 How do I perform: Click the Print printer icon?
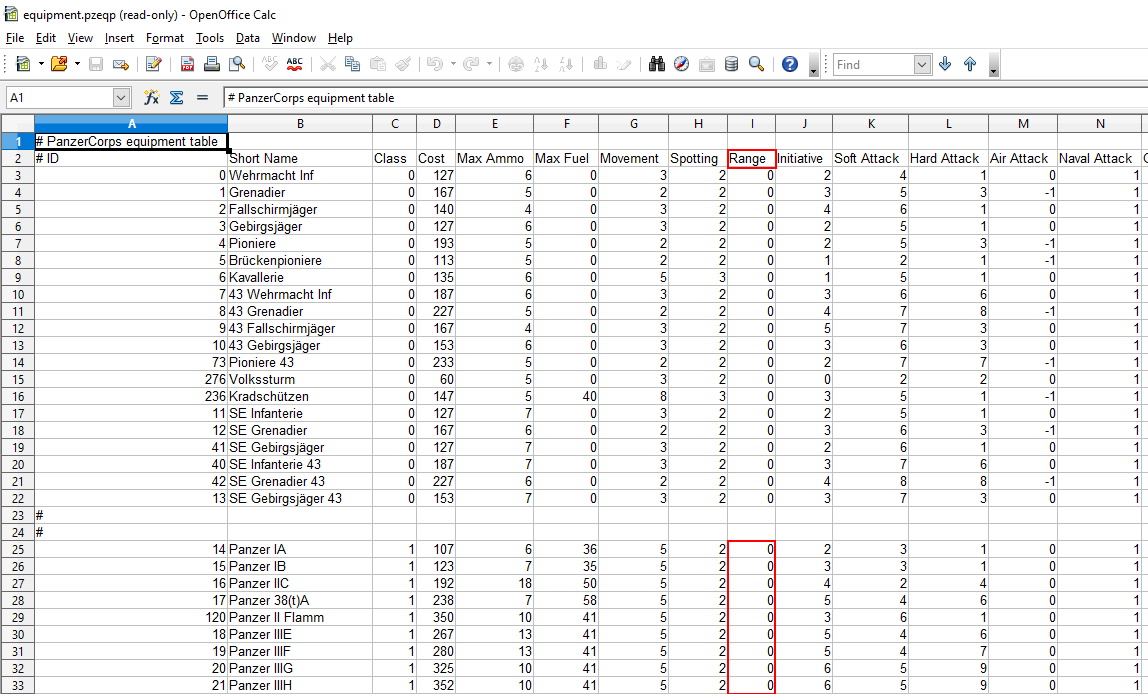[212, 64]
